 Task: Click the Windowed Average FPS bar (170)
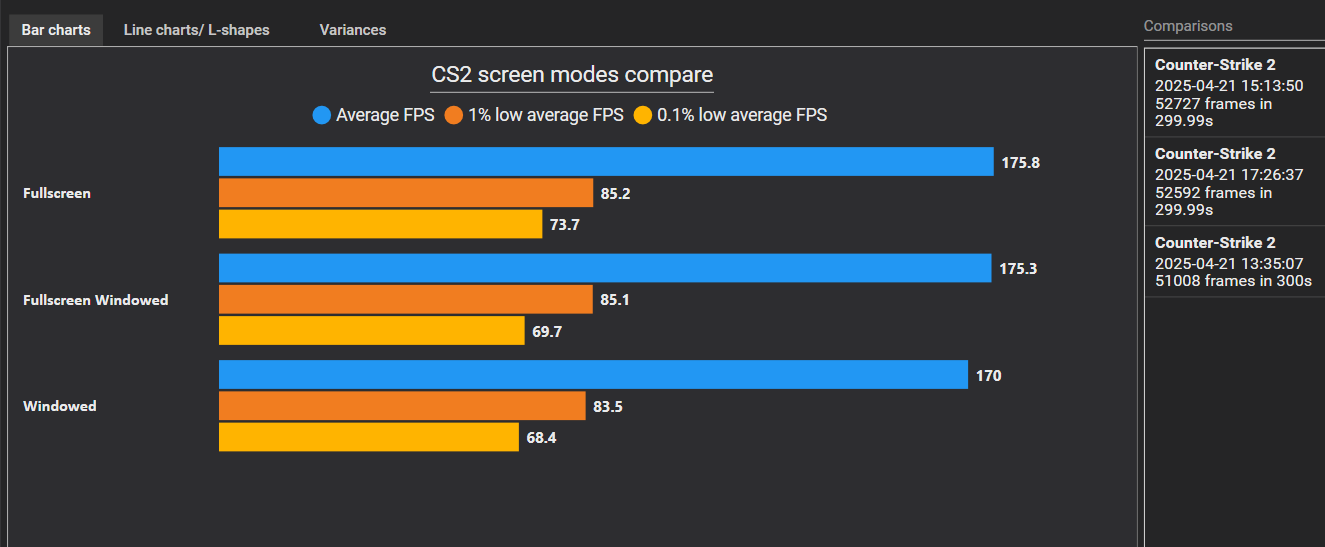[593, 375]
